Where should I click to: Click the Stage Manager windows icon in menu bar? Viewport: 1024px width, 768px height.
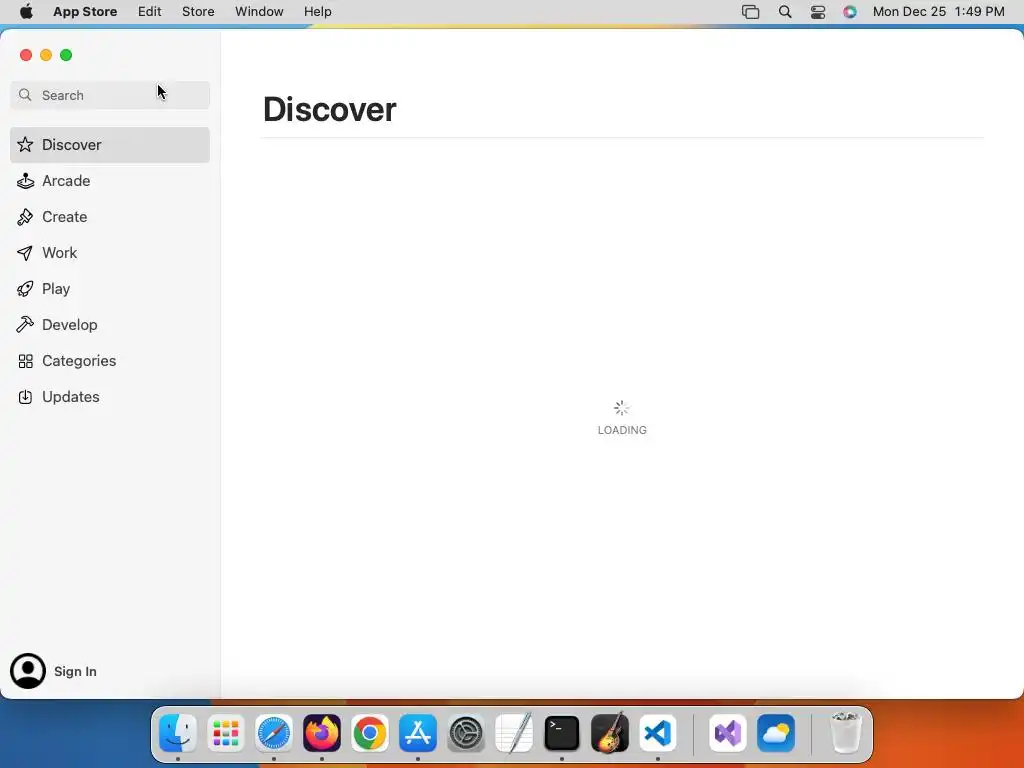click(751, 12)
